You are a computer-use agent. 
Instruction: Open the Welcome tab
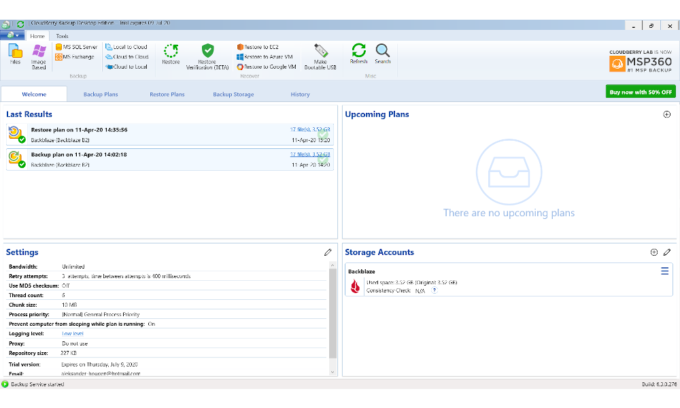coord(34,94)
